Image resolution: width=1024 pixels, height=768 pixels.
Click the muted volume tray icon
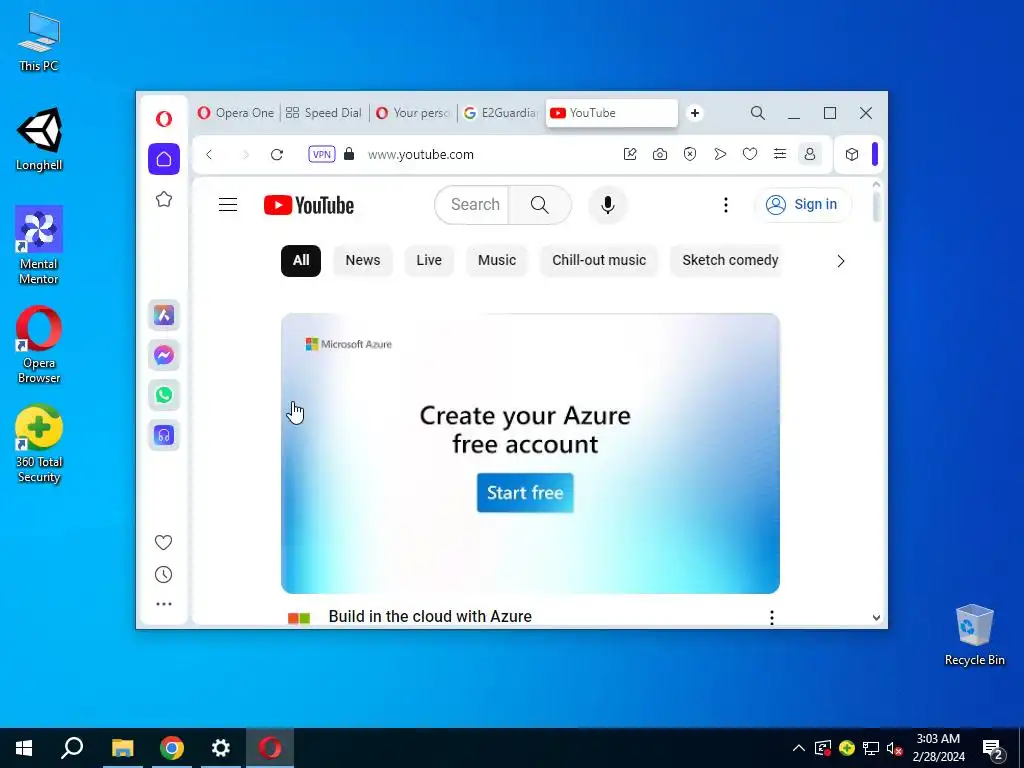pos(894,748)
